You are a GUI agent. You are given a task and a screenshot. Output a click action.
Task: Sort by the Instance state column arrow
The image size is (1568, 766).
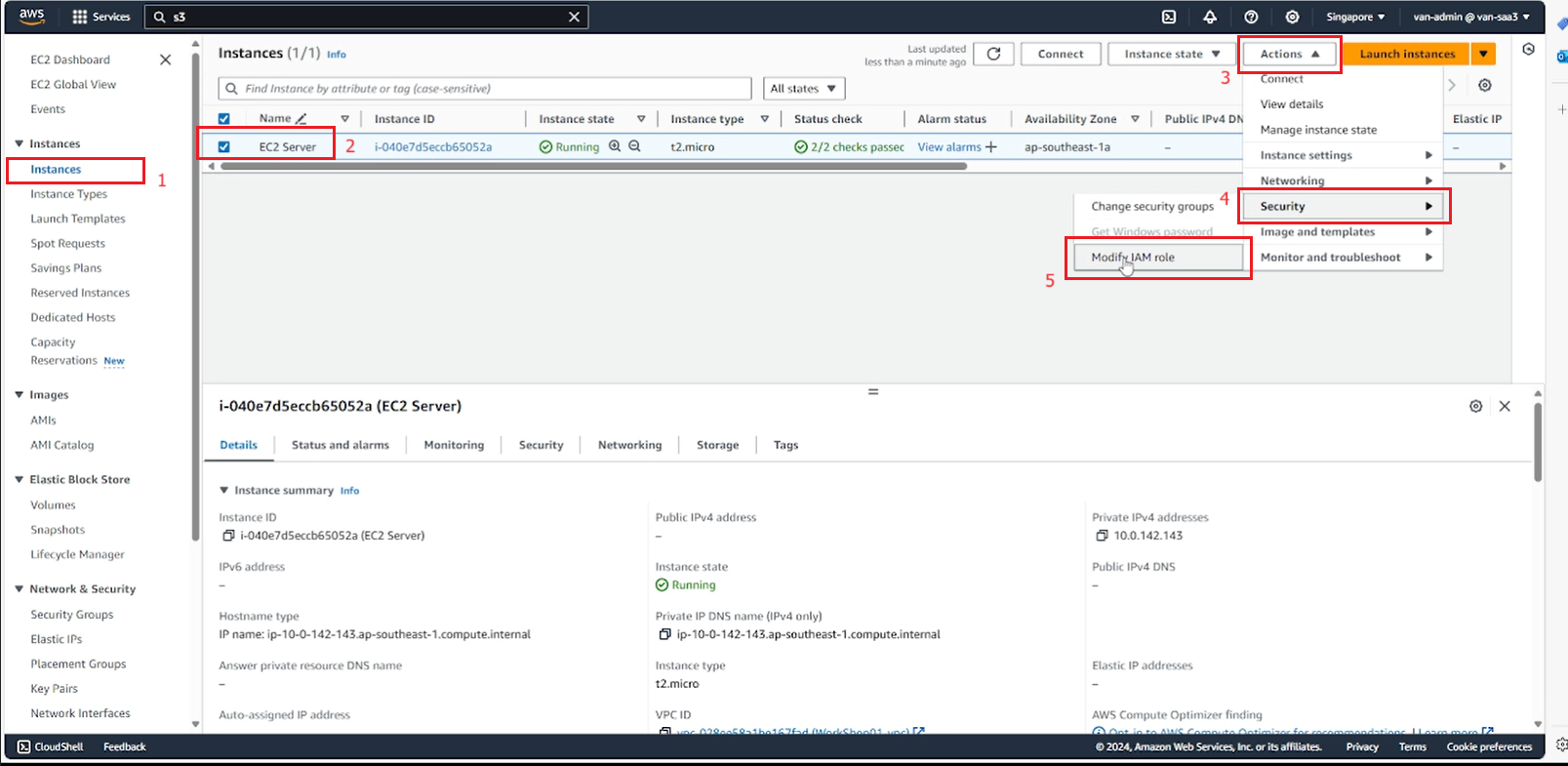click(x=641, y=119)
